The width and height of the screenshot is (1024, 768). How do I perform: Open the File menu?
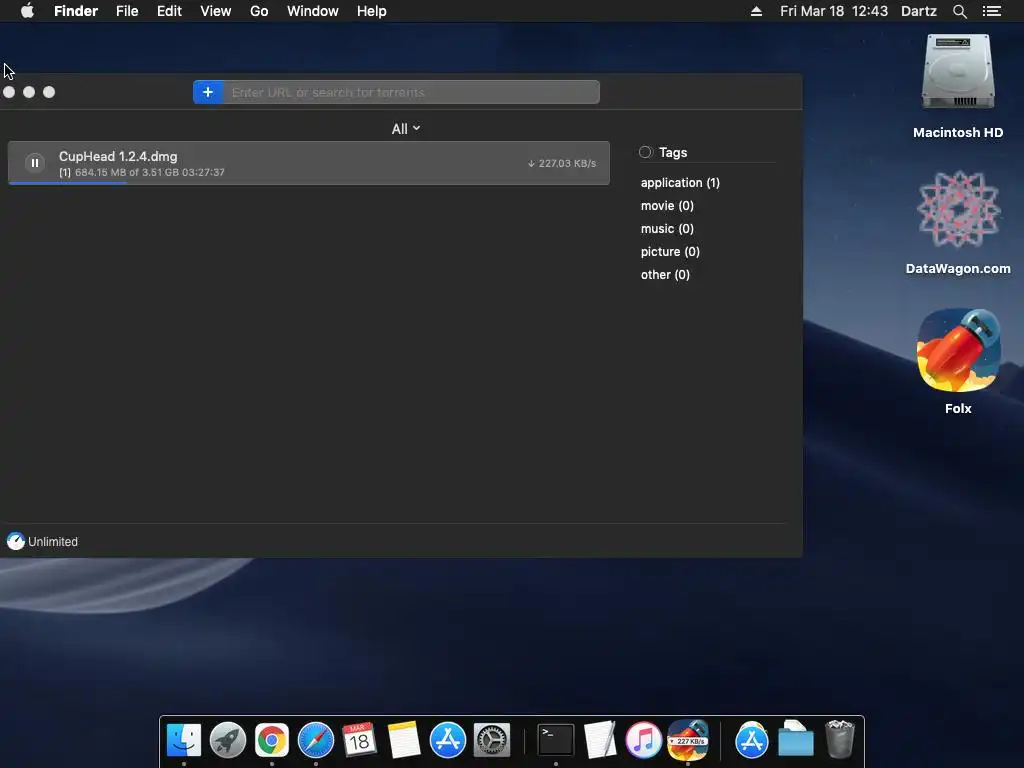coord(127,11)
